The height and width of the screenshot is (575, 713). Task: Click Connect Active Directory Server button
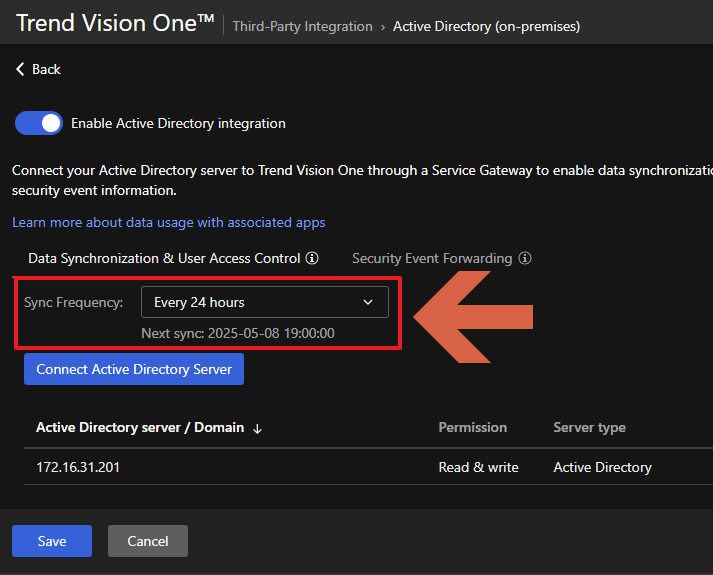[x=134, y=369]
